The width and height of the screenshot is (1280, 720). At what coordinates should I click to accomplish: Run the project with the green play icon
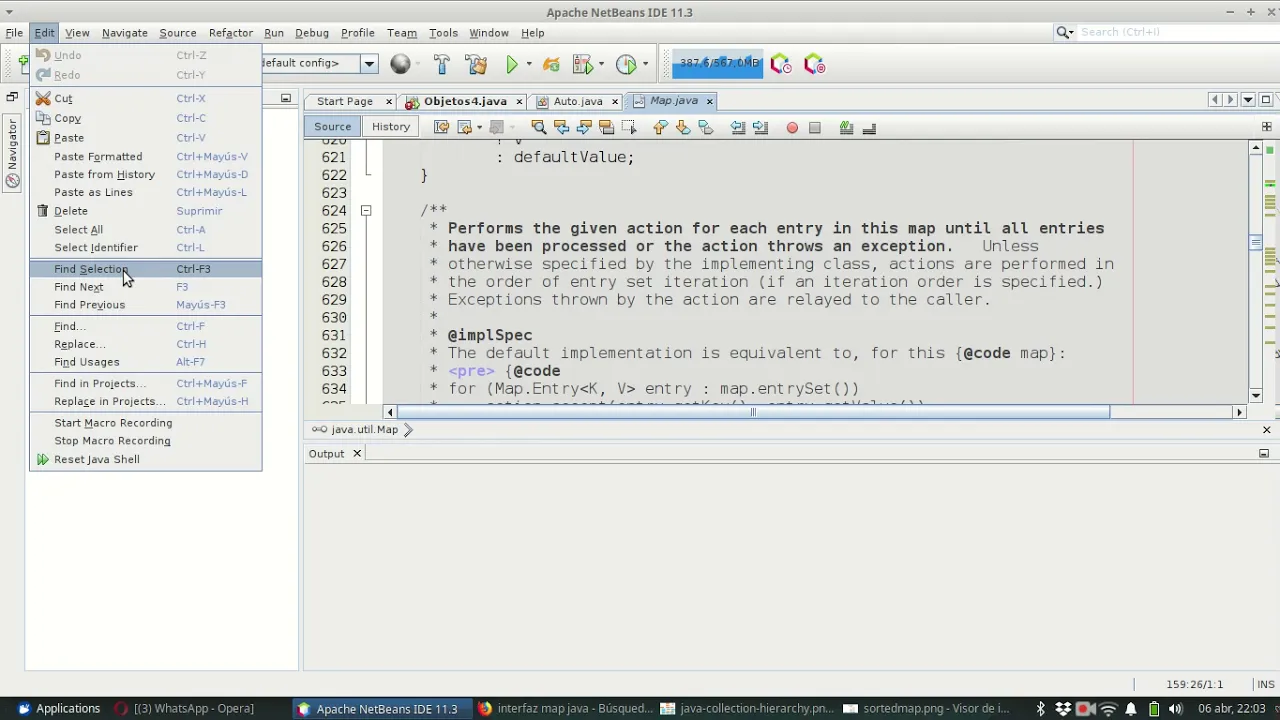click(x=512, y=64)
